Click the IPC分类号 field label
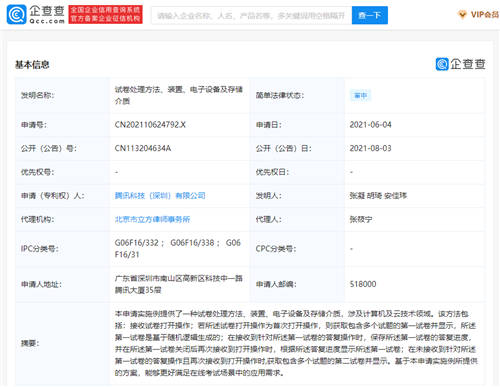500x387 pixels. click(x=40, y=249)
